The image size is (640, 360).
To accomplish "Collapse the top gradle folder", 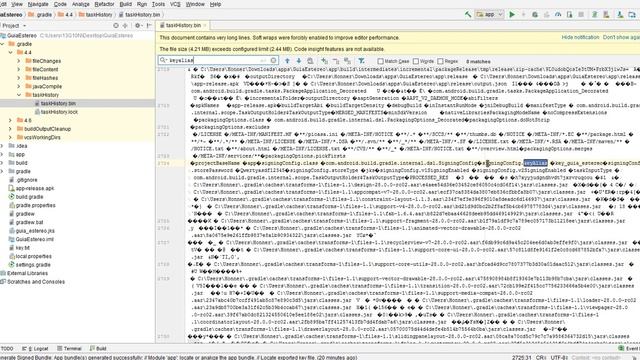I will tap(2, 44).
